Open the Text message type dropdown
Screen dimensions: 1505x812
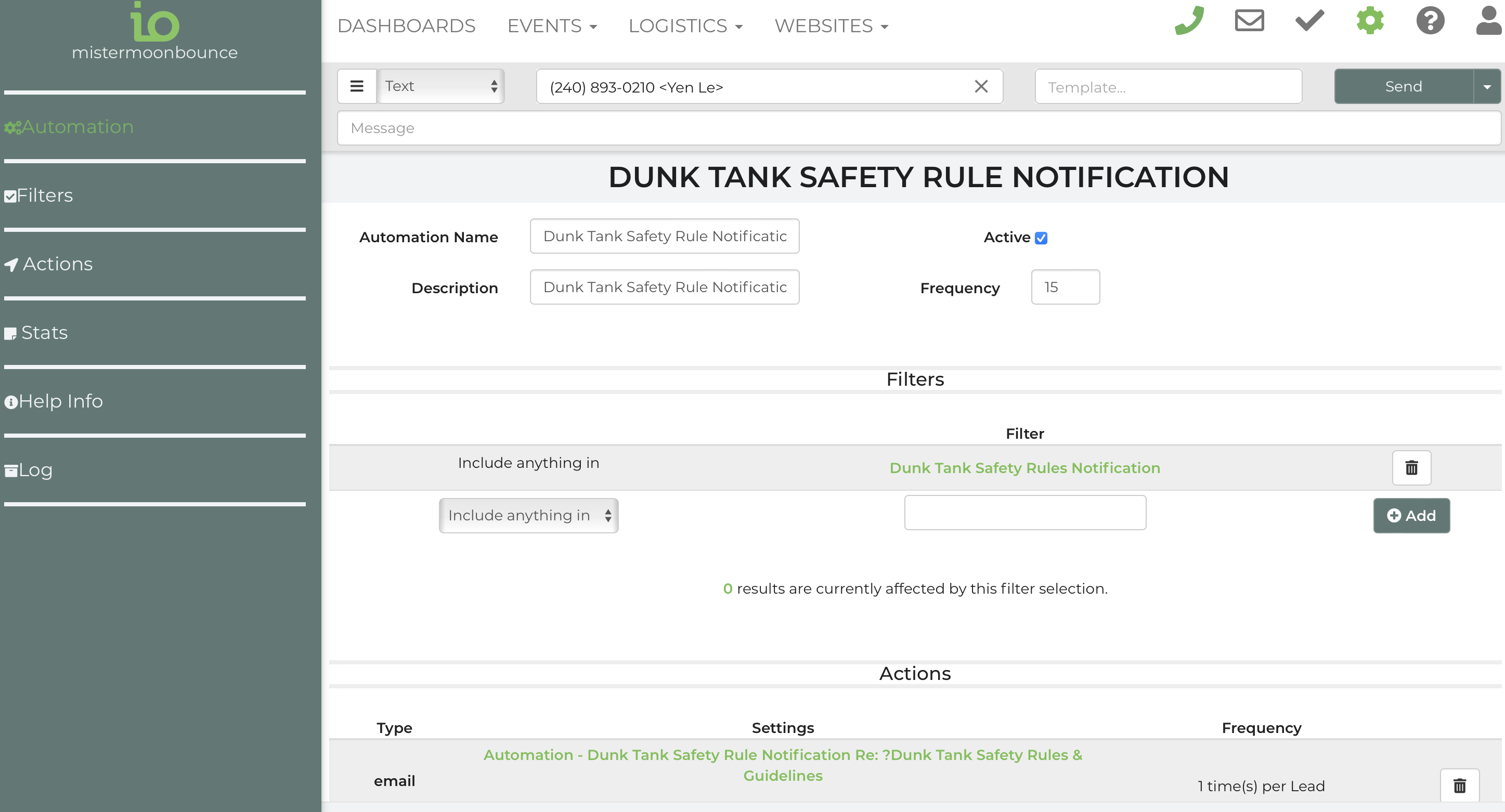pyautogui.click(x=440, y=86)
